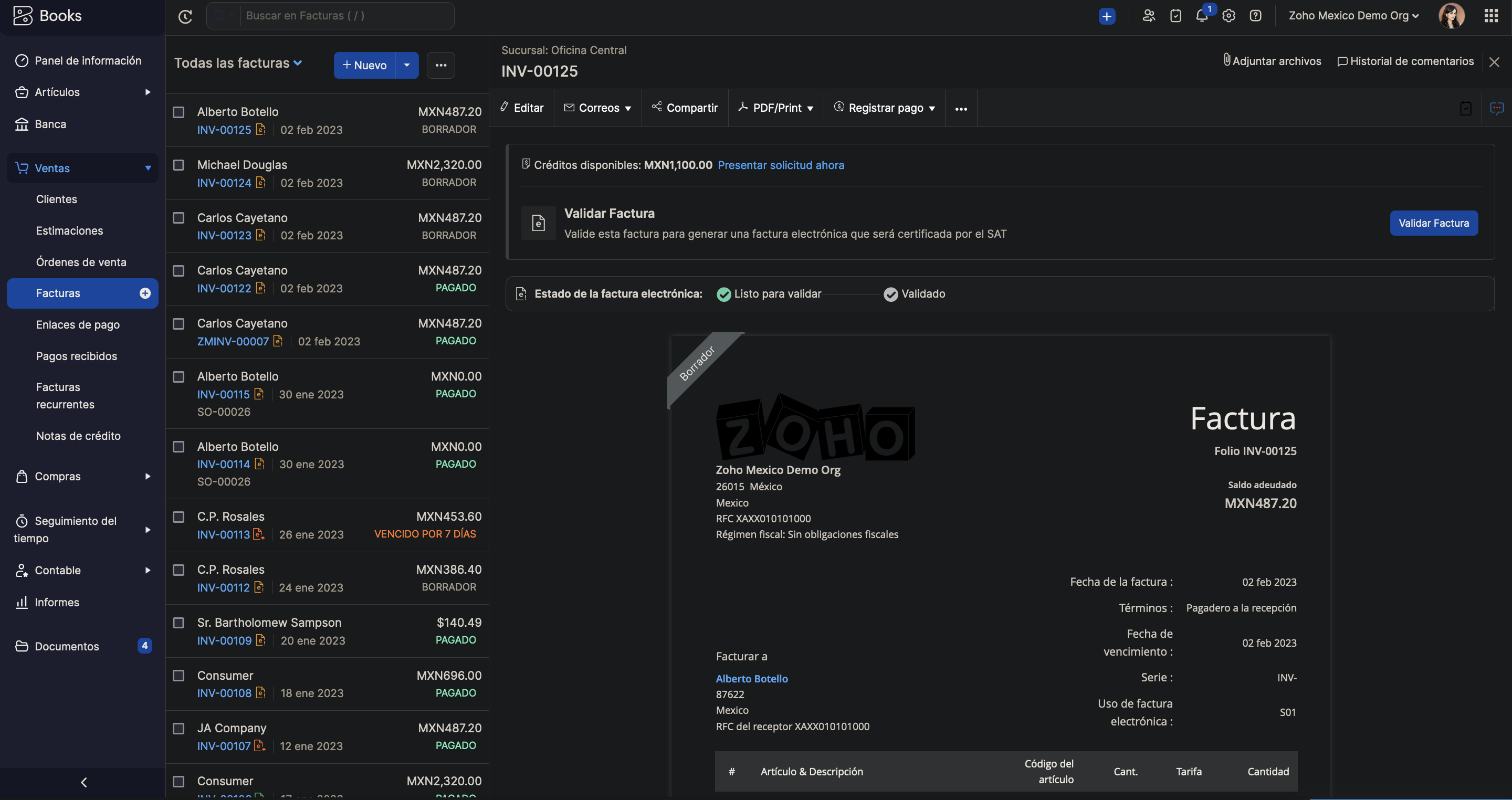Click Presentar solicitud ahora link
The image size is (1512, 800).
(x=781, y=165)
